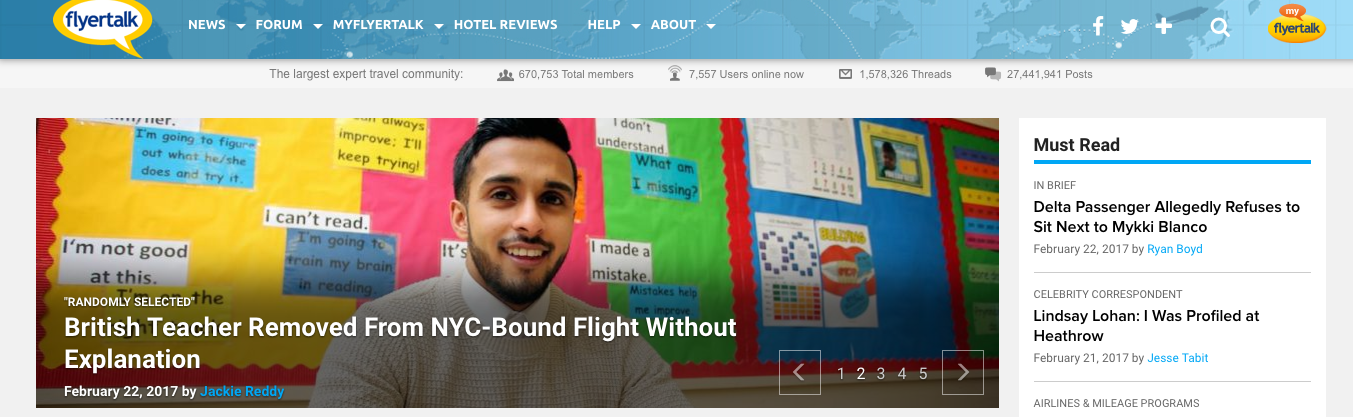
Task: Expand the News dropdown arrow
Action: click(x=241, y=27)
